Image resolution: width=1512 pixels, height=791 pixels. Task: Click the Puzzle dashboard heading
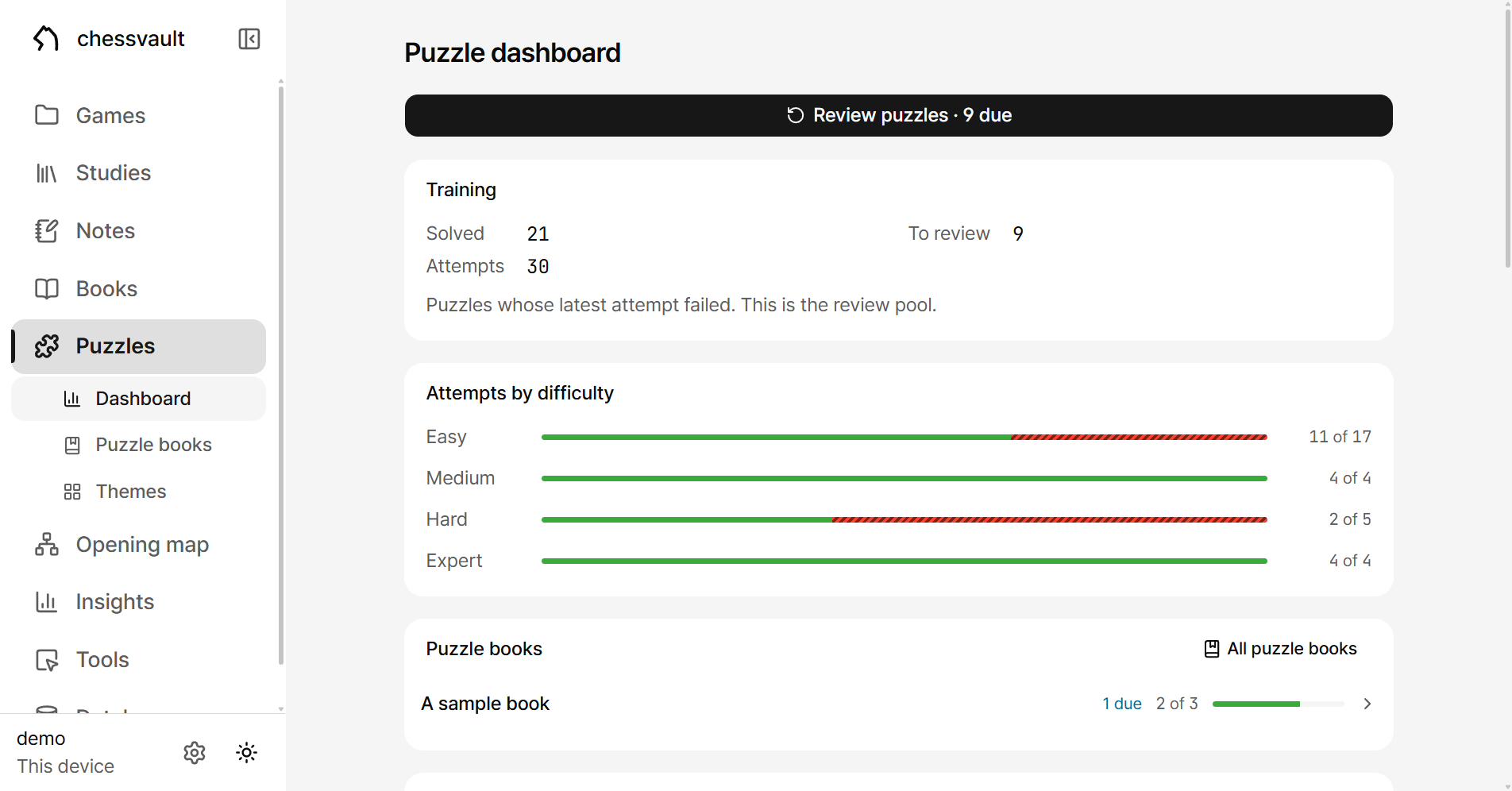tap(512, 53)
